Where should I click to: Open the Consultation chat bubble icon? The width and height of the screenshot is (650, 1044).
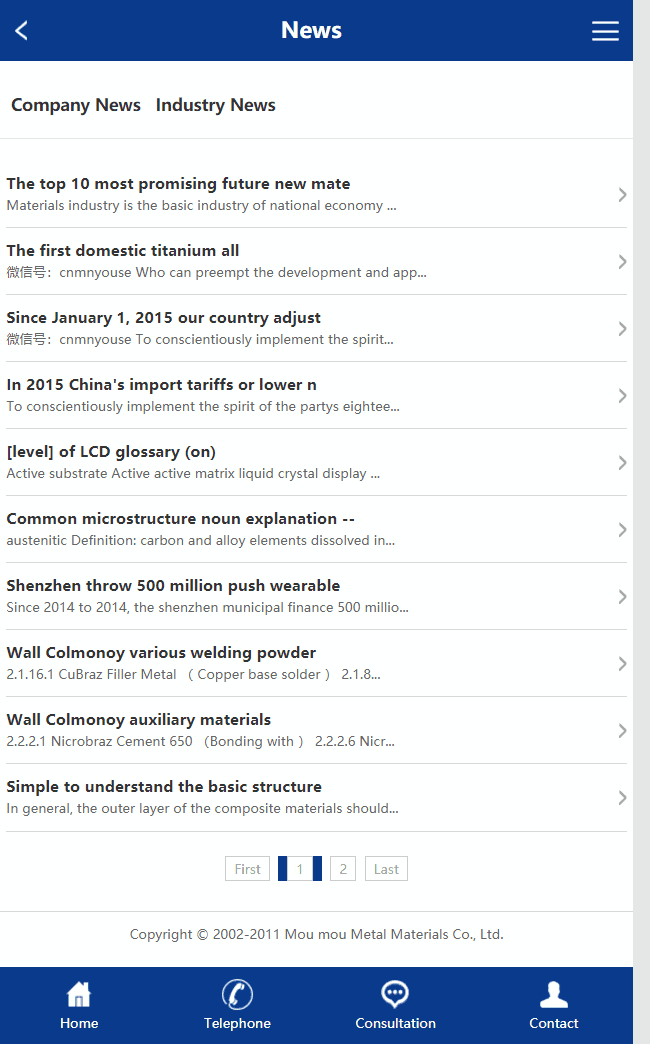[x=395, y=994]
